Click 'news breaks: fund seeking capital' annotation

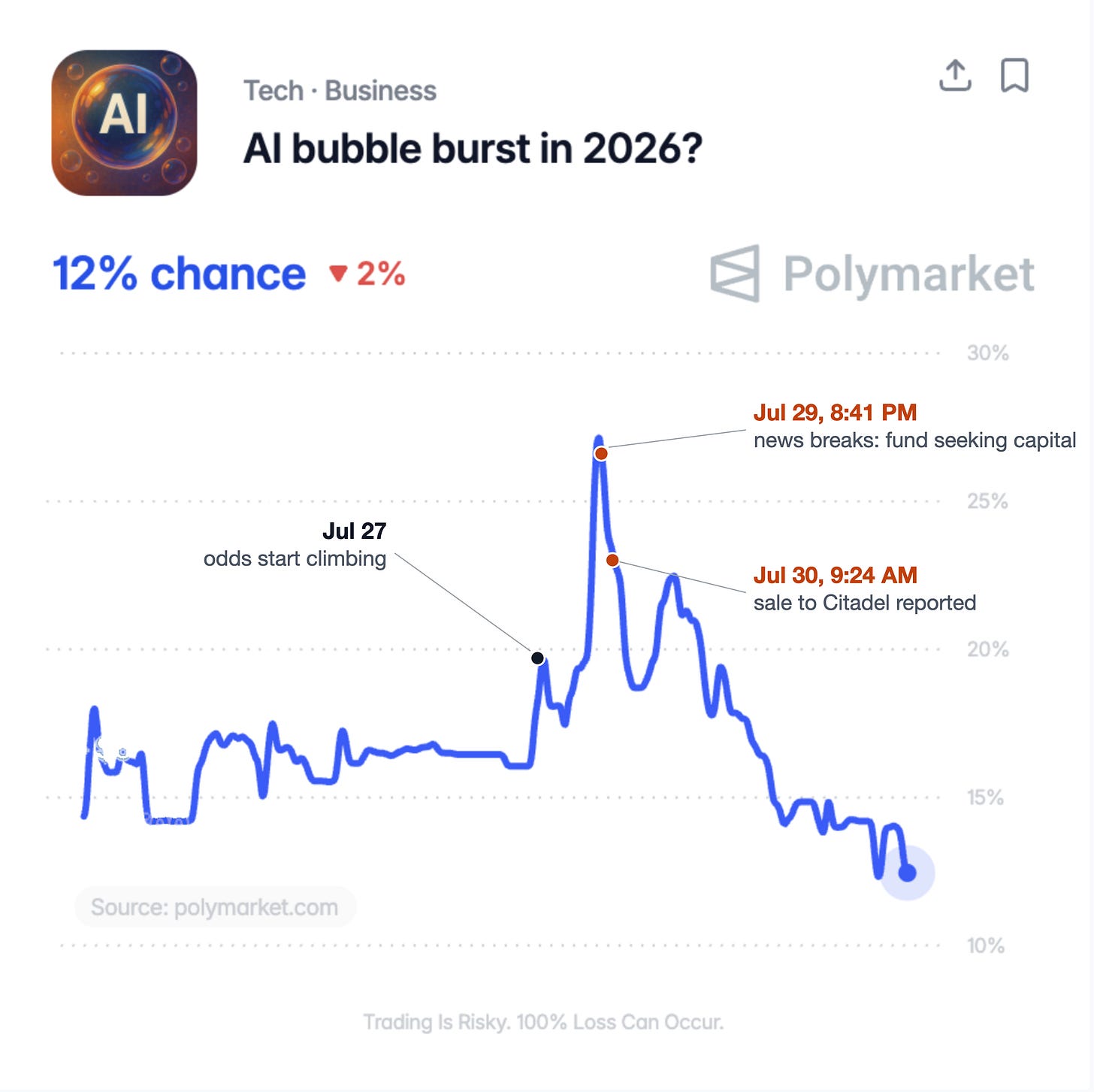pyautogui.click(x=914, y=440)
